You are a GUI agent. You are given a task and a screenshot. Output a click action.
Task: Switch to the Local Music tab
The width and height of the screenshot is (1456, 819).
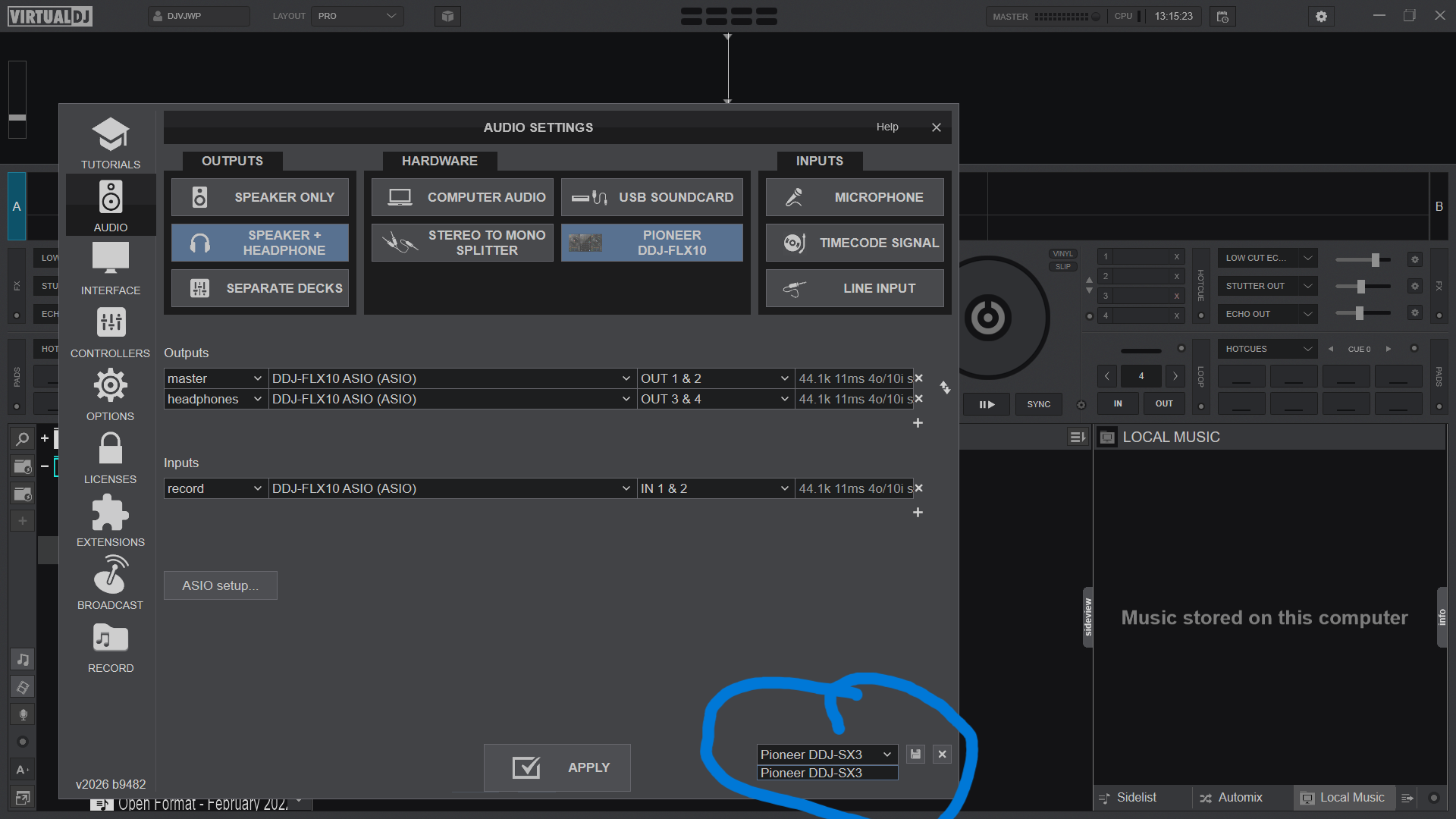(x=1343, y=798)
